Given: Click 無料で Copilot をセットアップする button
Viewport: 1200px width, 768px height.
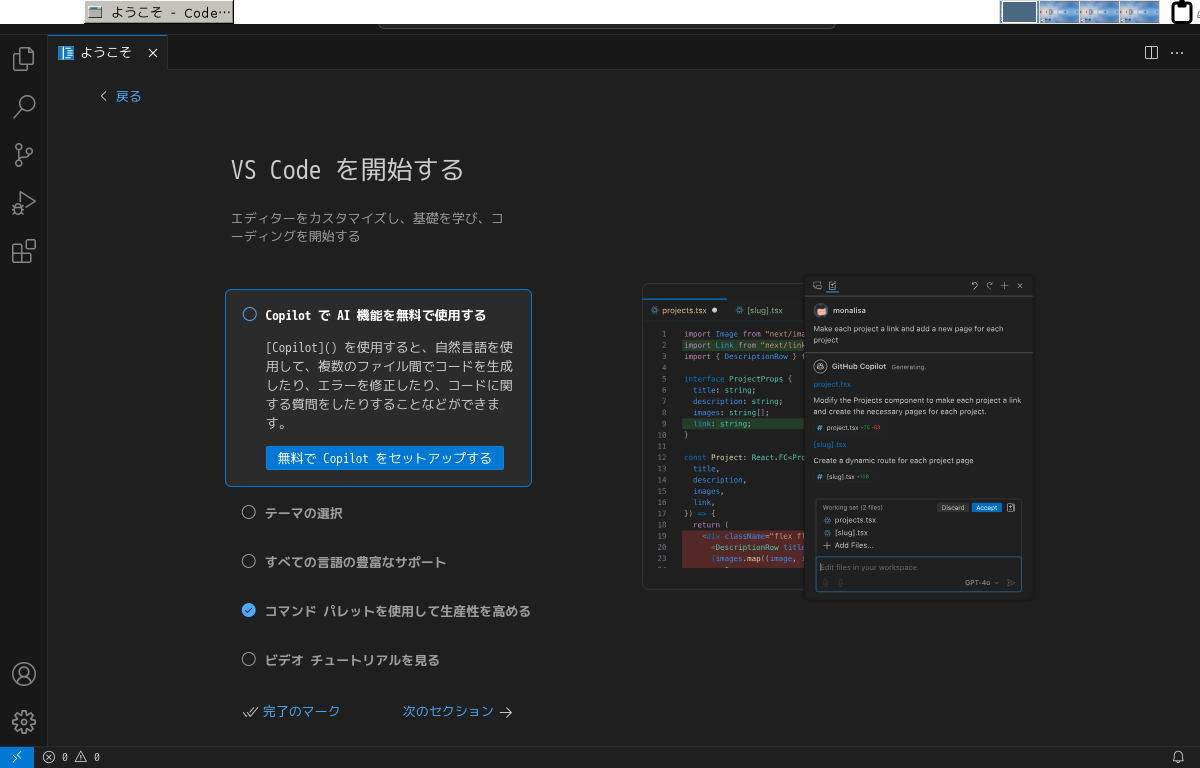Looking at the screenshot, I should 385,458.
